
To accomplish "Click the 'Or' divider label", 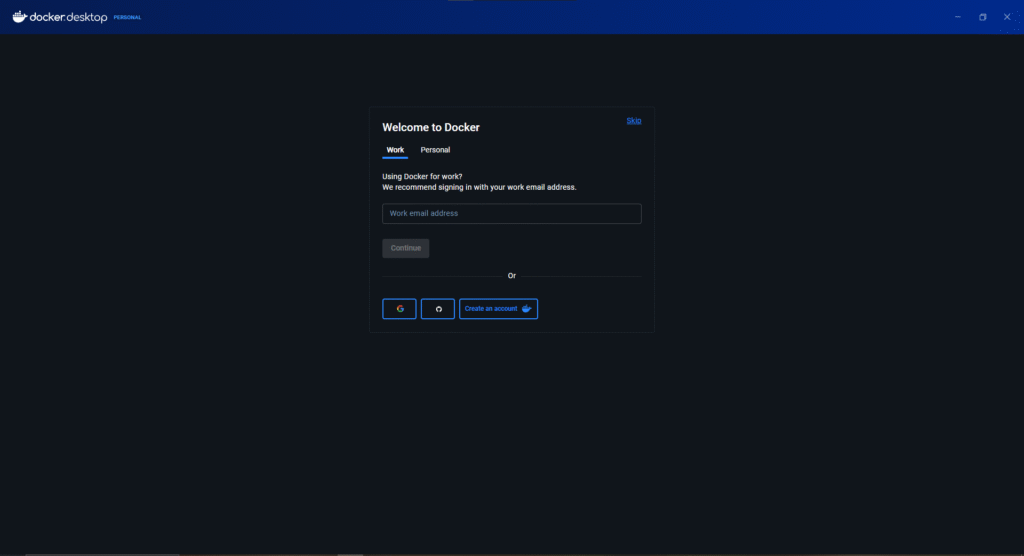I will [512, 276].
